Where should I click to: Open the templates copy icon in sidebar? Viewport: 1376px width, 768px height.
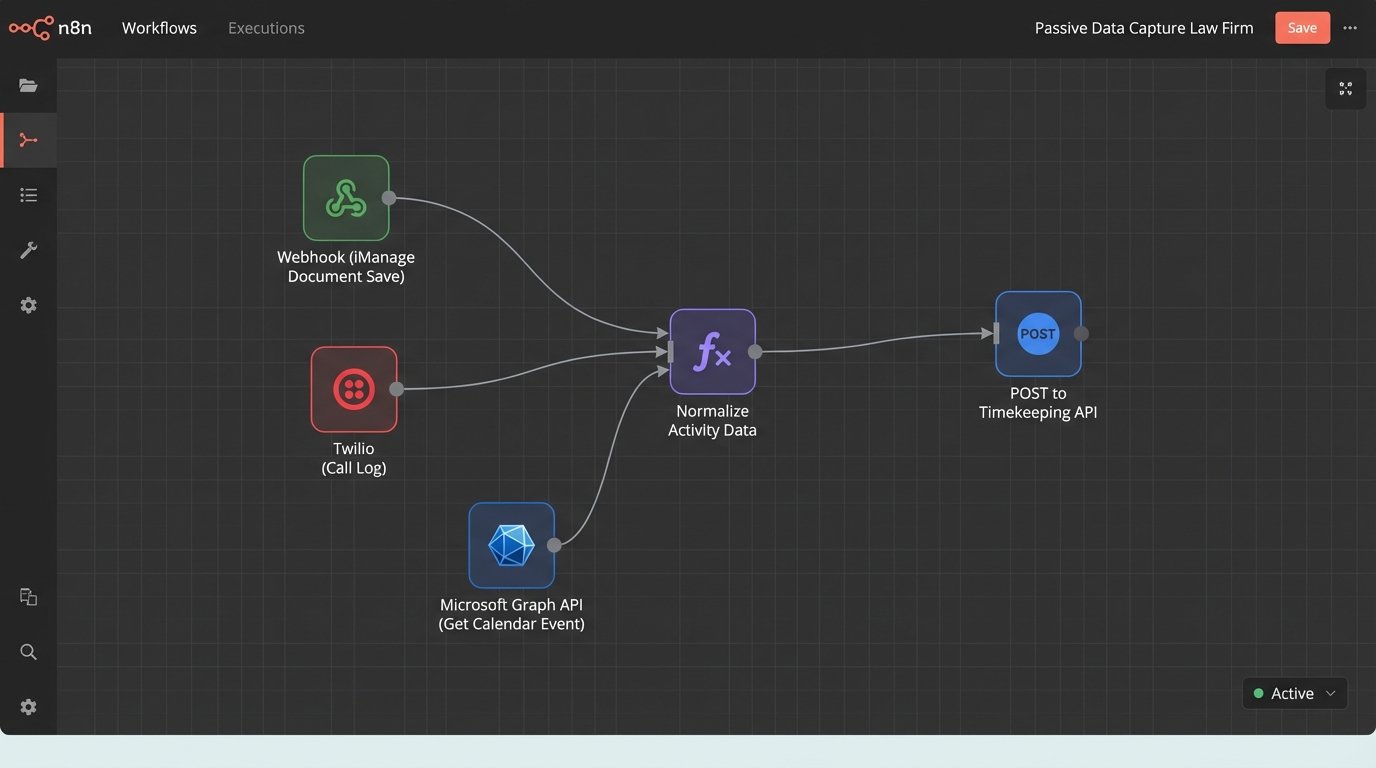[x=28, y=597]
